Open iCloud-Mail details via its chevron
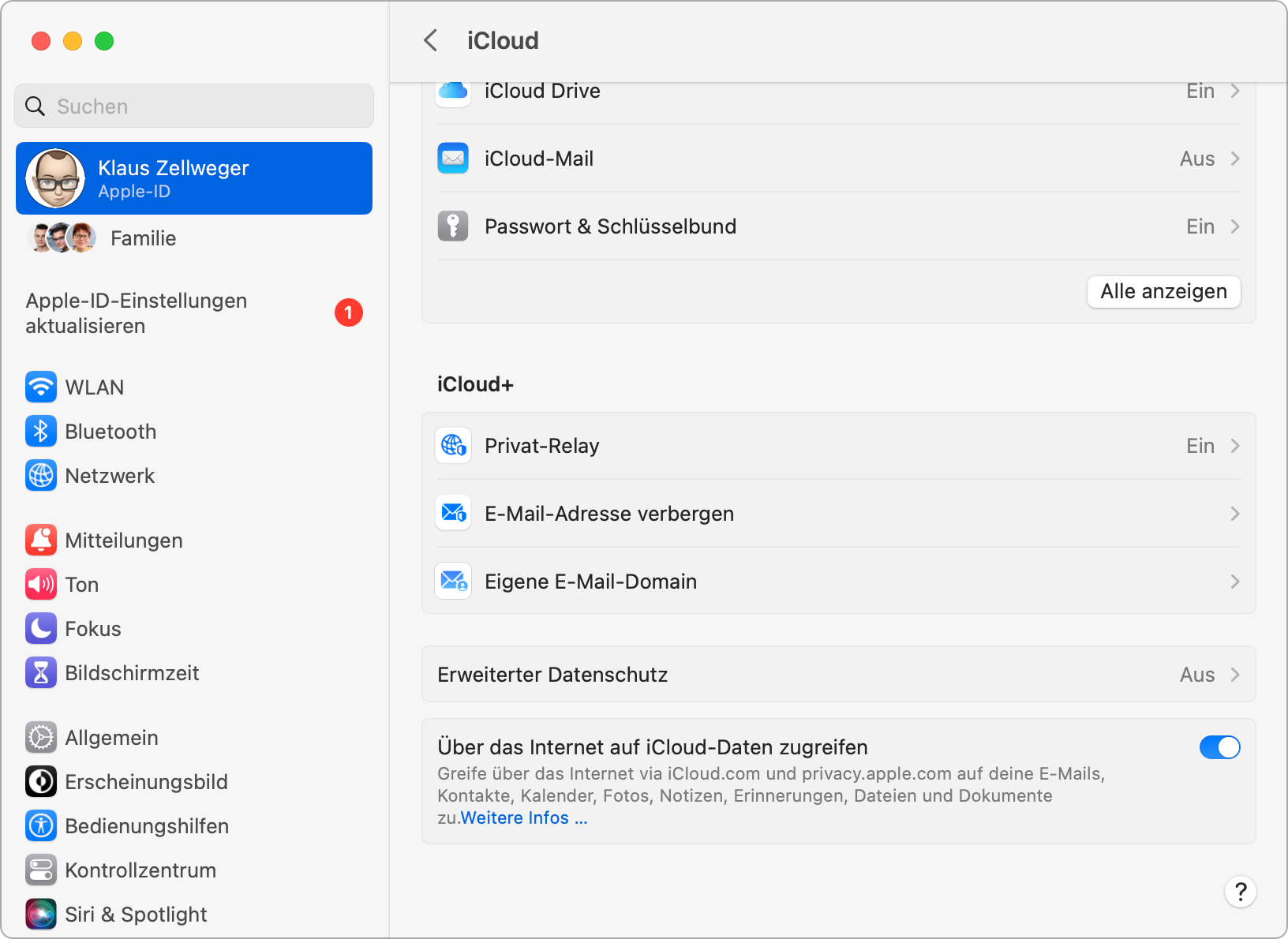Image resolution: width=1288 pixels, height=939 pixels. click(x=1235, y=159)
